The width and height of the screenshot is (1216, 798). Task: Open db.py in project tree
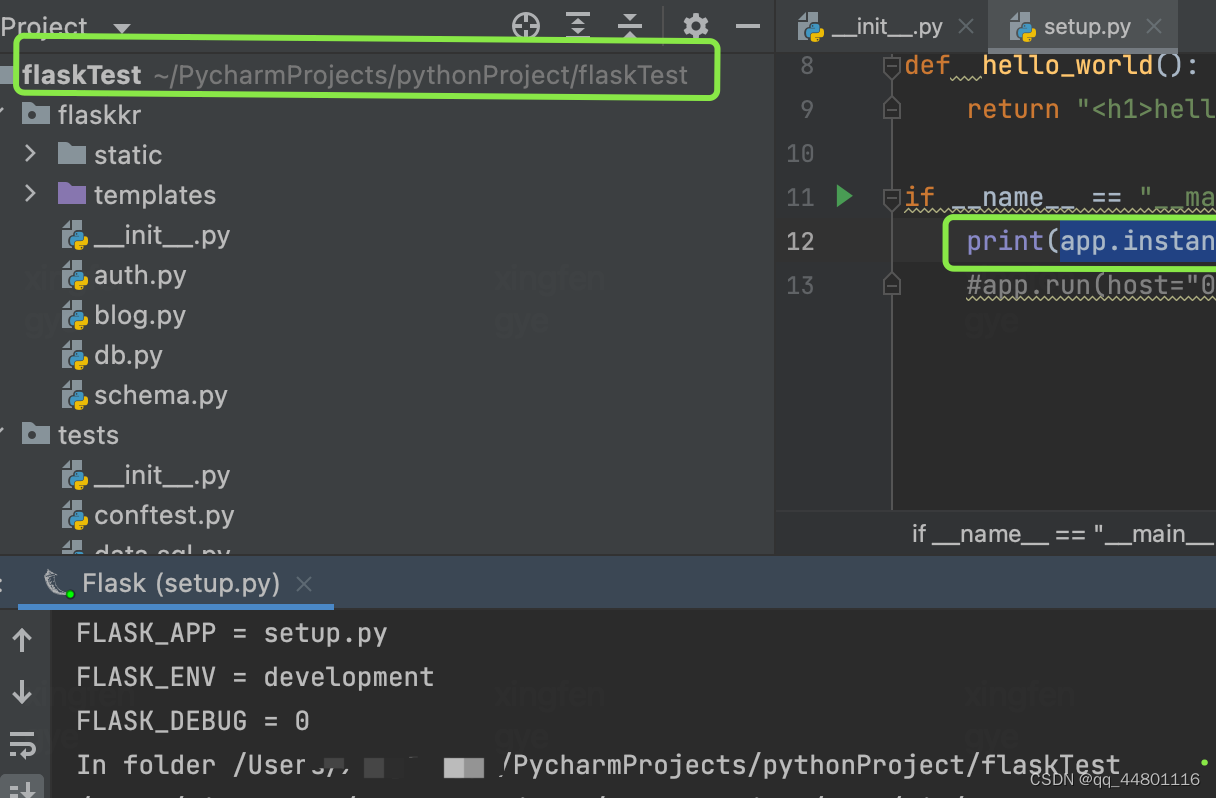[x=128, y=355]
